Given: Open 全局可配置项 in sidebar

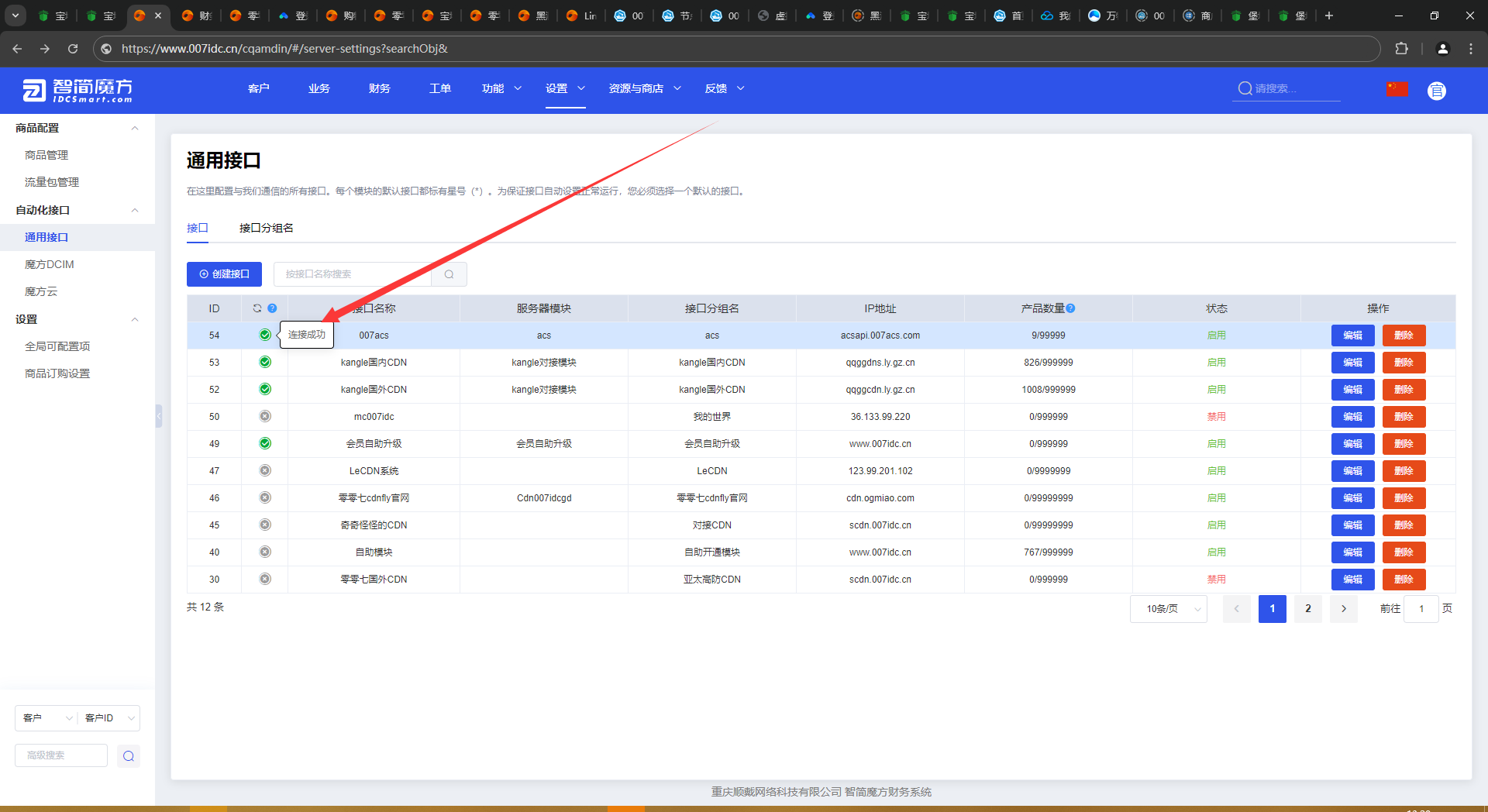Looking at the screenshot, I should click(57, 346).
